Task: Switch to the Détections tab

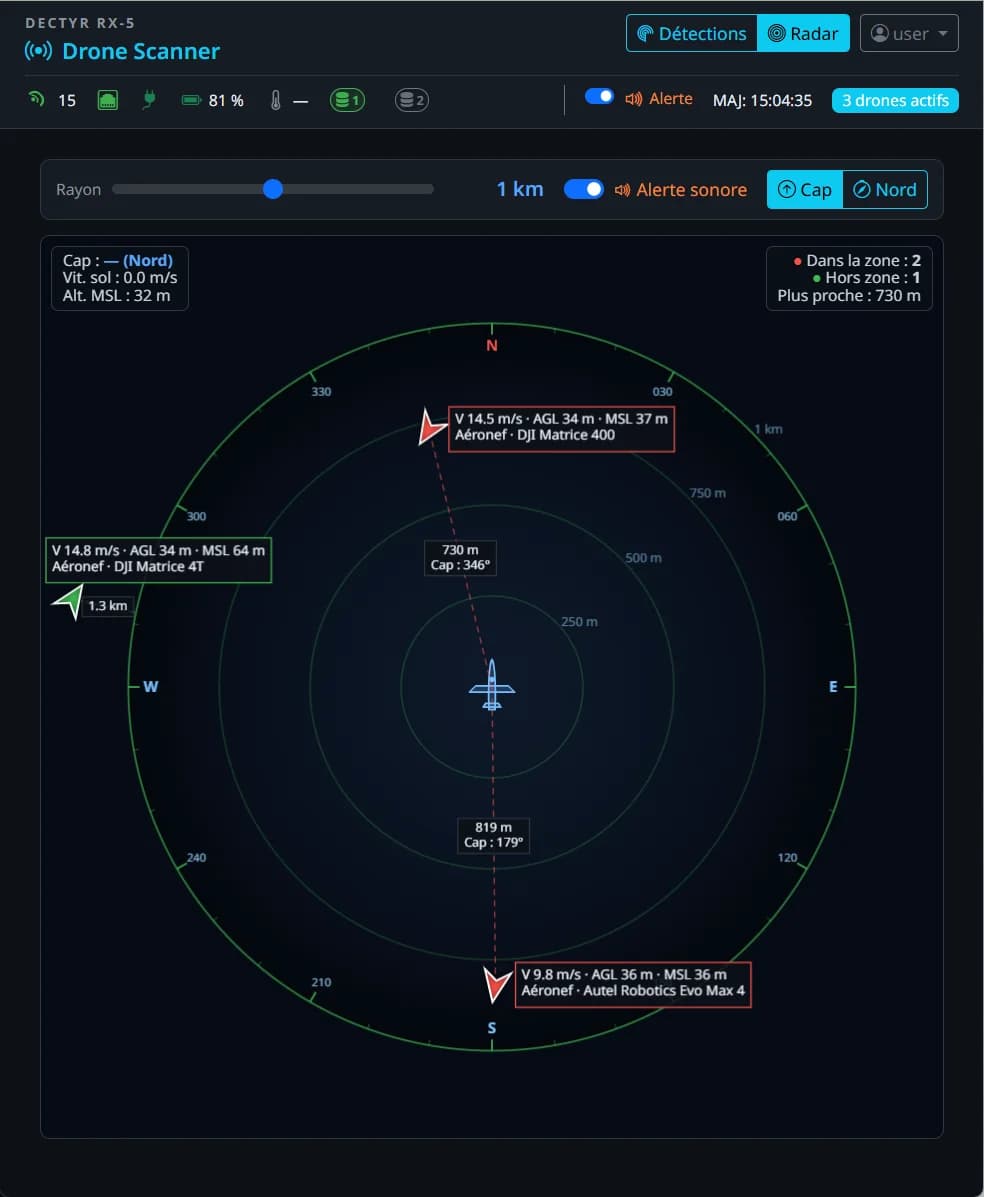Action: (692, 34)
